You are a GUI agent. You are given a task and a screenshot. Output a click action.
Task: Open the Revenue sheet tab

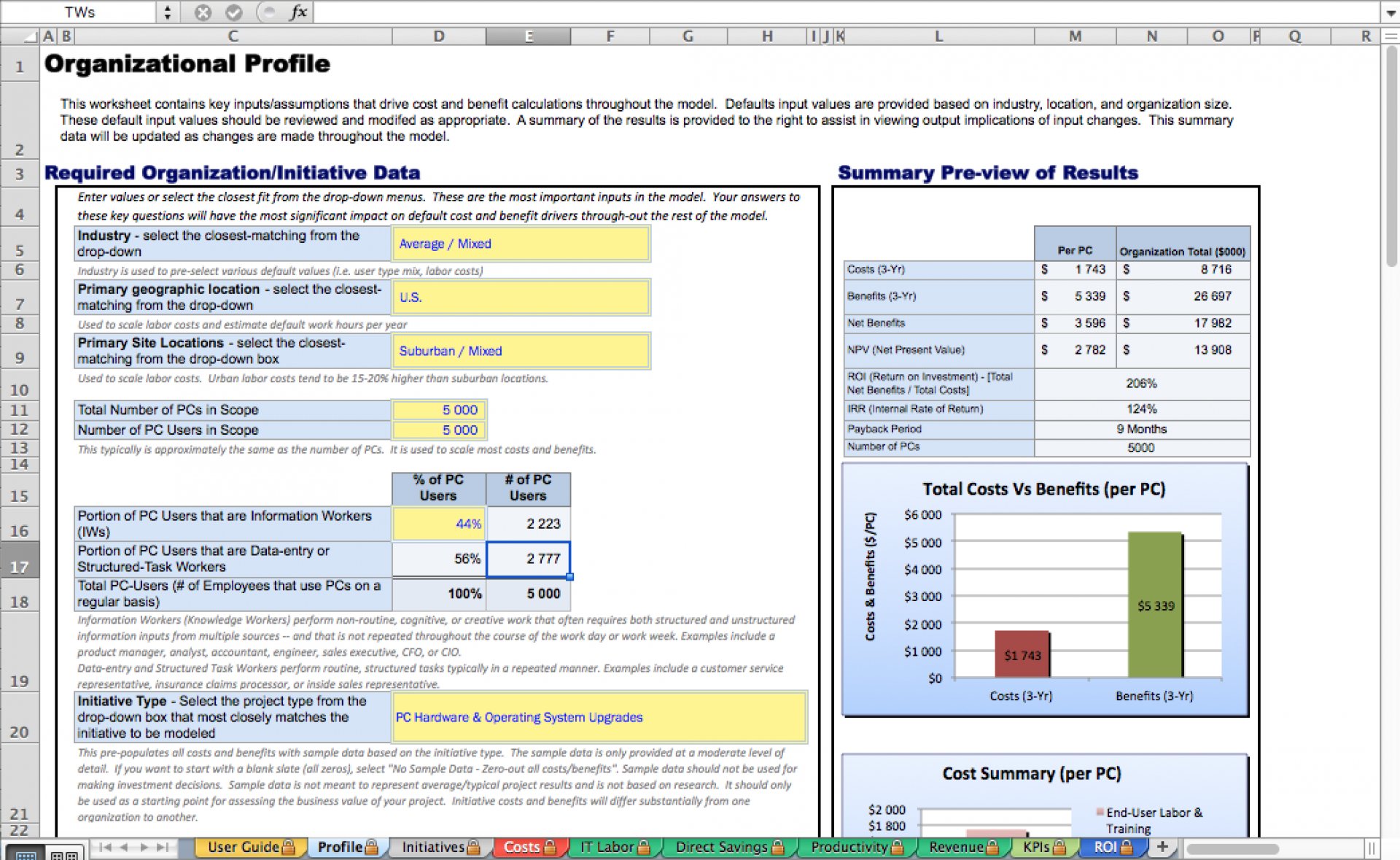[x=964, y=847]
